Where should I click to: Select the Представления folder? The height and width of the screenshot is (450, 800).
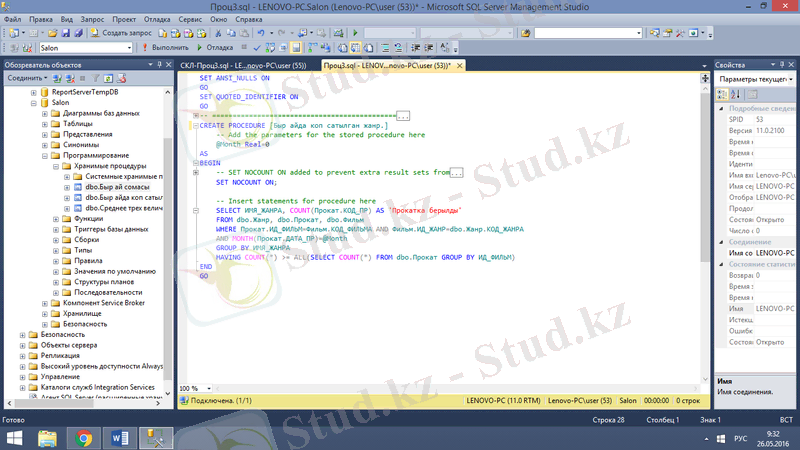tap(87, 134)
